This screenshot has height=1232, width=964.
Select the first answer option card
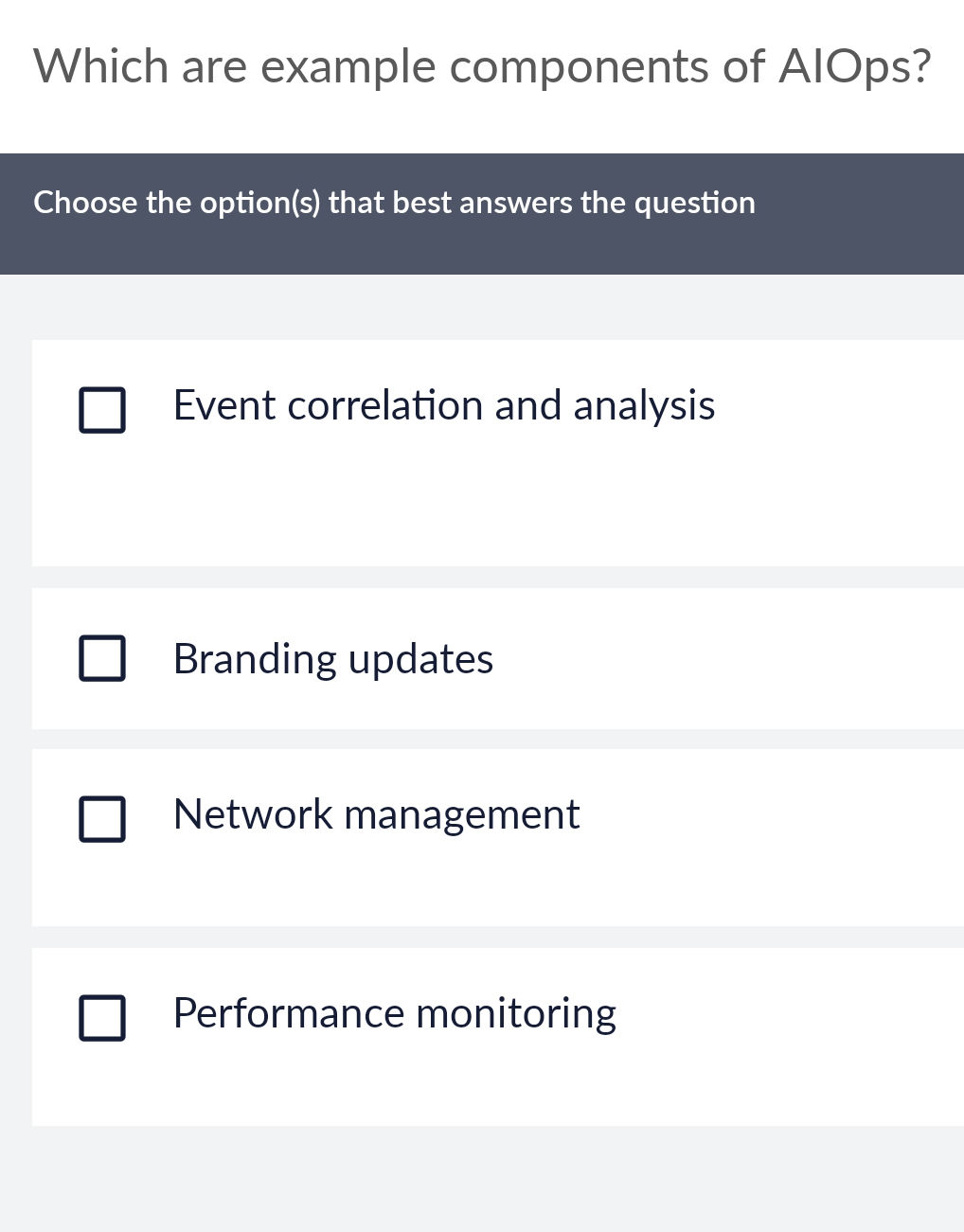(x=482, y=453)
